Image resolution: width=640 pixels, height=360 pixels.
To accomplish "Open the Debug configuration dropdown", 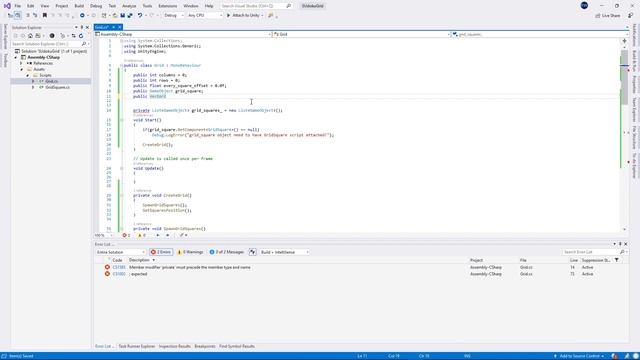I will (173, 16).
